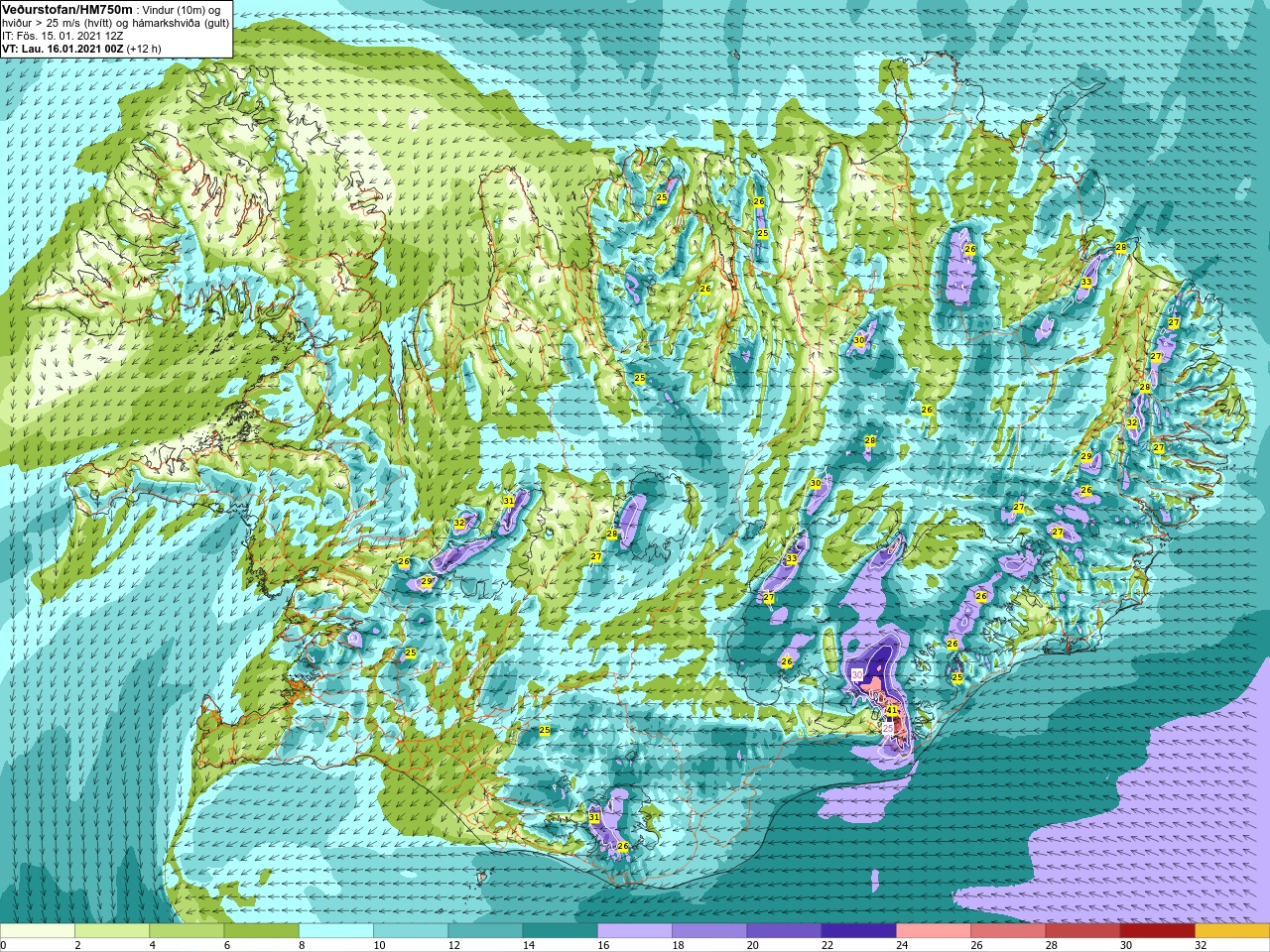Screen dimensions: 1270x952
Task: Click the Veðurstofan/HM750m title text
Action: 66,8
